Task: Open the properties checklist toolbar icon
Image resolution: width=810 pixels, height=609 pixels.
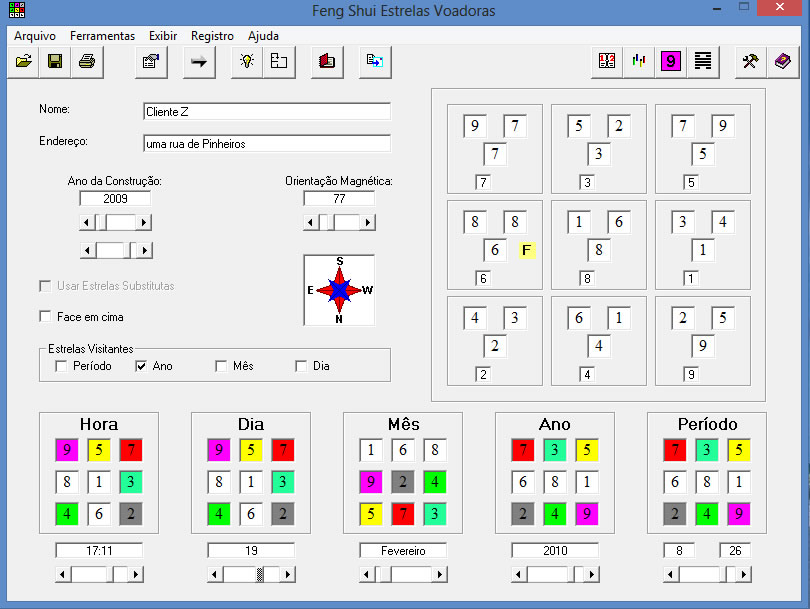Action: (151, 61)
